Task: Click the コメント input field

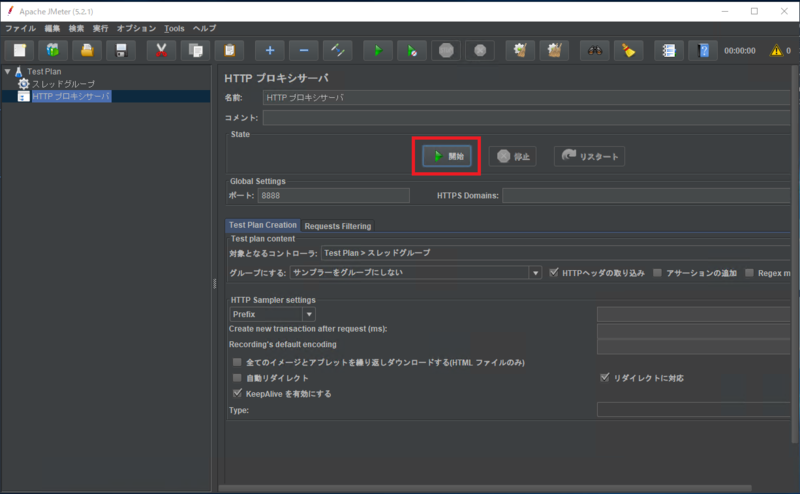Action: click(526, 118)
